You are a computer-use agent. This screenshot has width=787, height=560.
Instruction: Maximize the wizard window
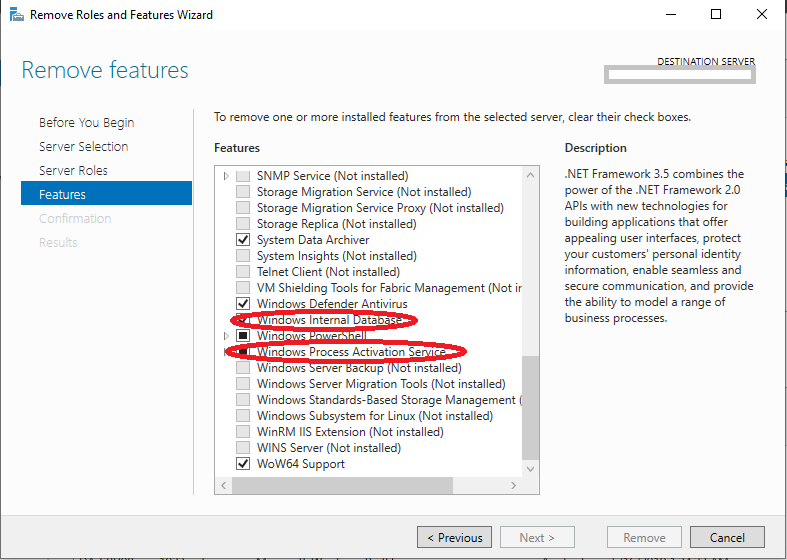[x=716, y=14]
